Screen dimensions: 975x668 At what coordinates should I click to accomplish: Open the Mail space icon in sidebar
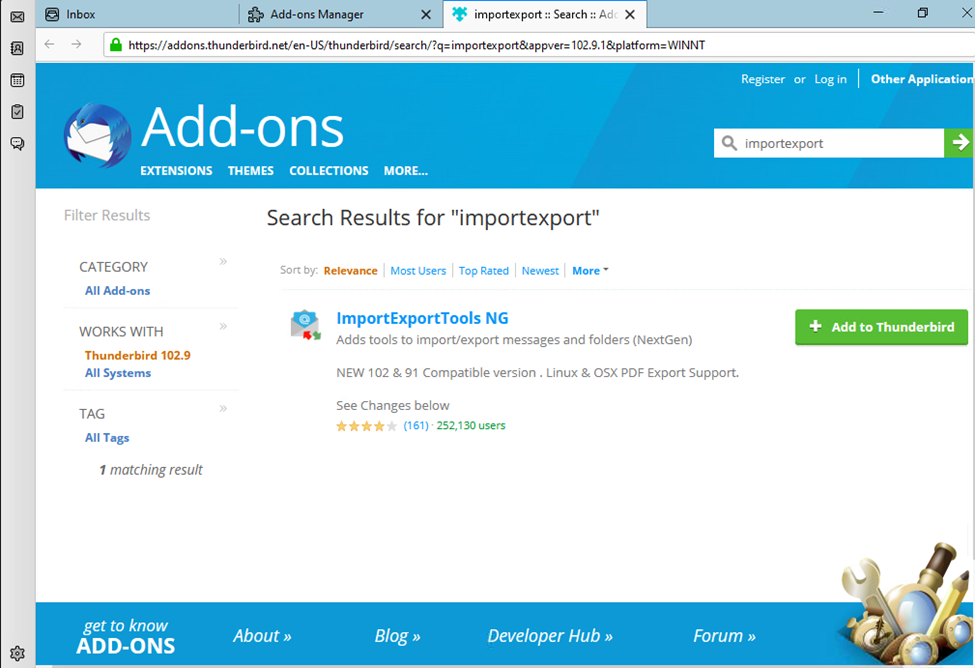click(17, 17)
